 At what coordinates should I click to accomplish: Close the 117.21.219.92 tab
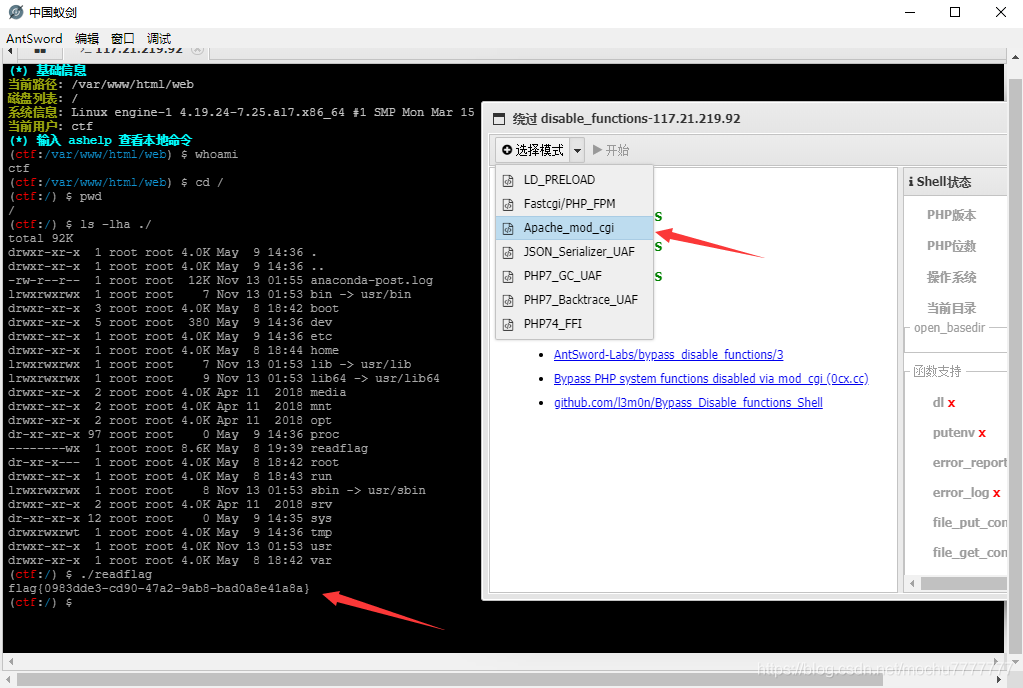(198, 50)
